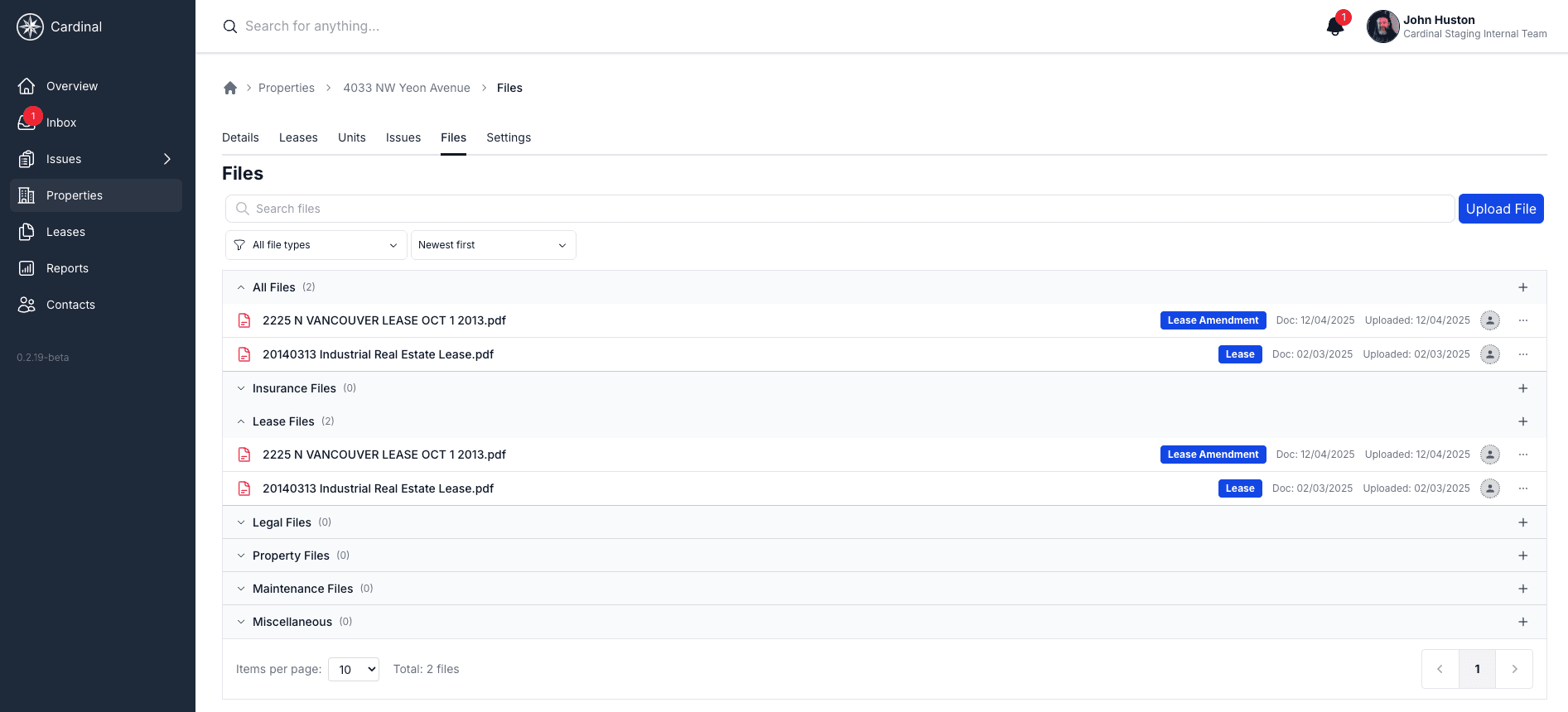Open 2225 N VANCOUVER LEASE OCT 1 2013.pdf in All Files

tap(384, 320)
